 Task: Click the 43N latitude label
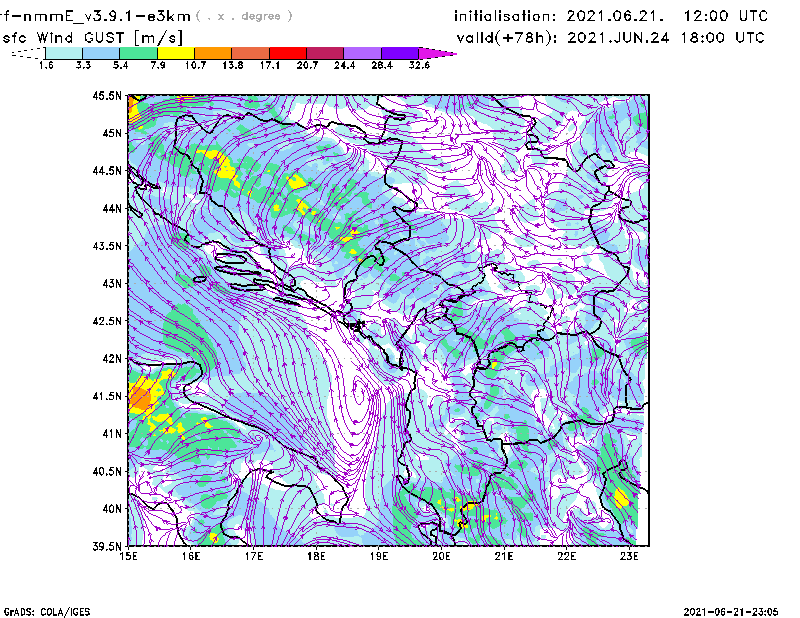pos(112,283)
